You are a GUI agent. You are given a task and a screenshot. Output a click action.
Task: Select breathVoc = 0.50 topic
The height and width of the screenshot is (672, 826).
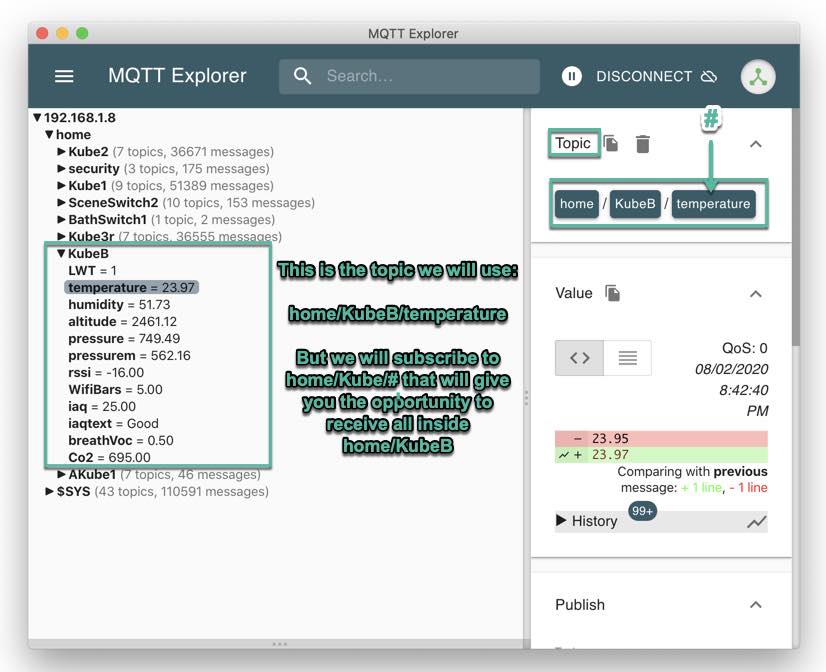pos(121,440)
